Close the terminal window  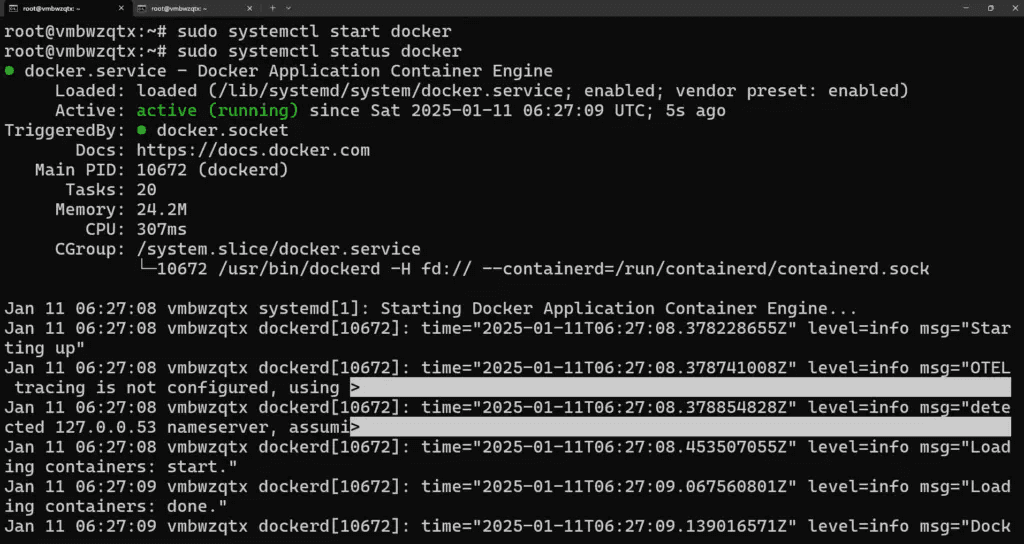click(1014, 8)
